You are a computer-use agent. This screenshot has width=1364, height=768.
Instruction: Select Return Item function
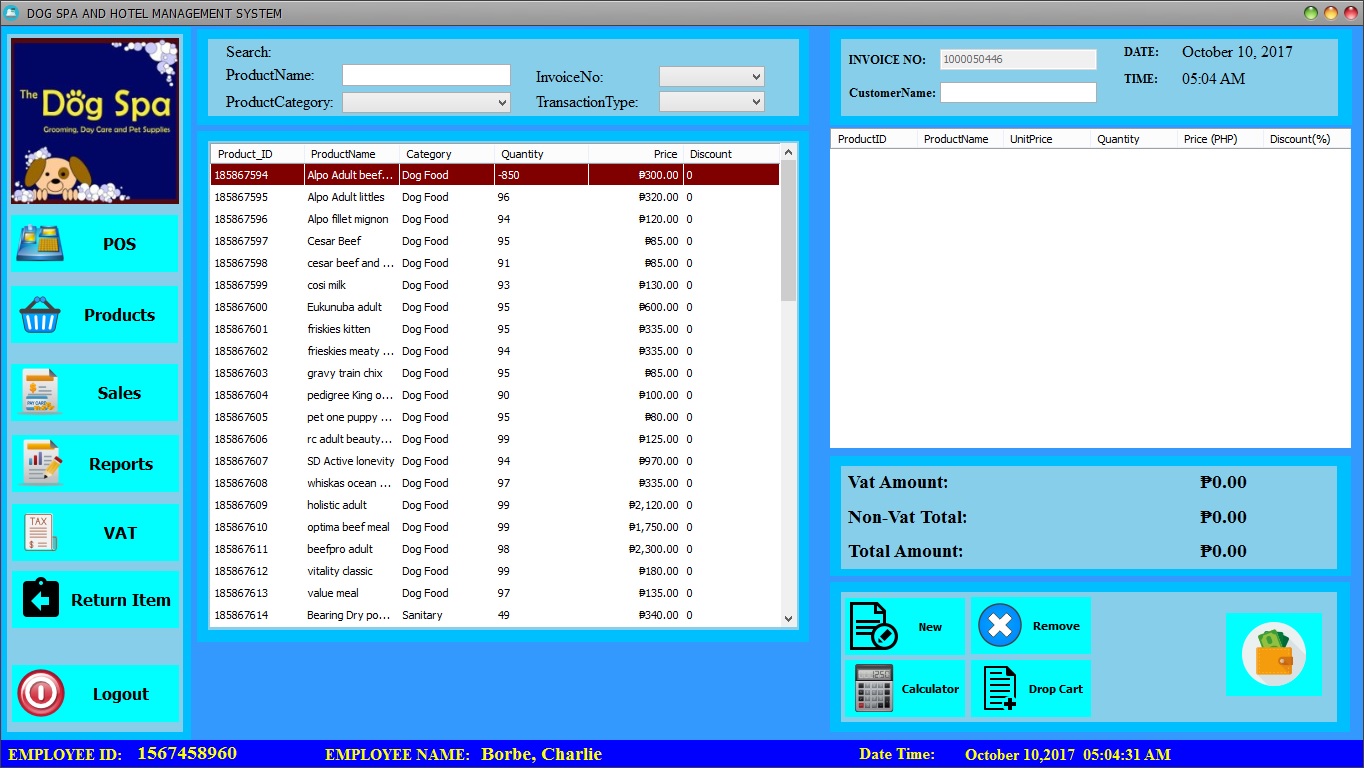pos(94,599)
